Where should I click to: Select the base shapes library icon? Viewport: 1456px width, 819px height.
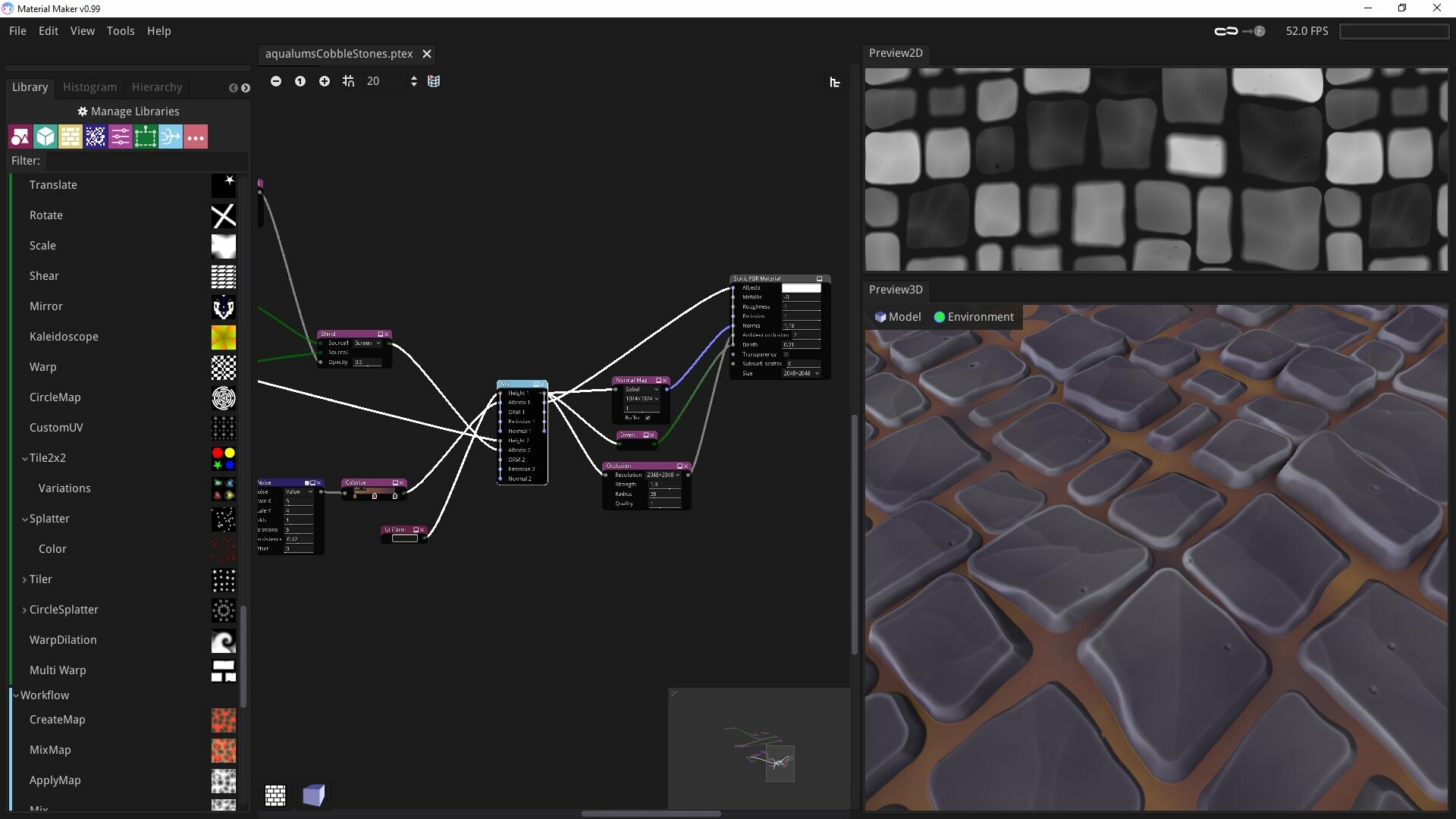[20, 136]
